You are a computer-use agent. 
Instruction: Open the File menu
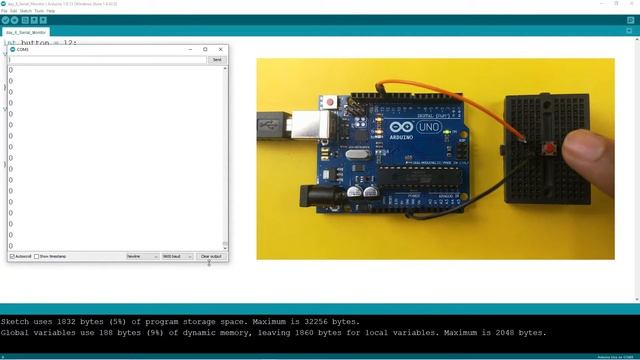[x=4, y=11]
